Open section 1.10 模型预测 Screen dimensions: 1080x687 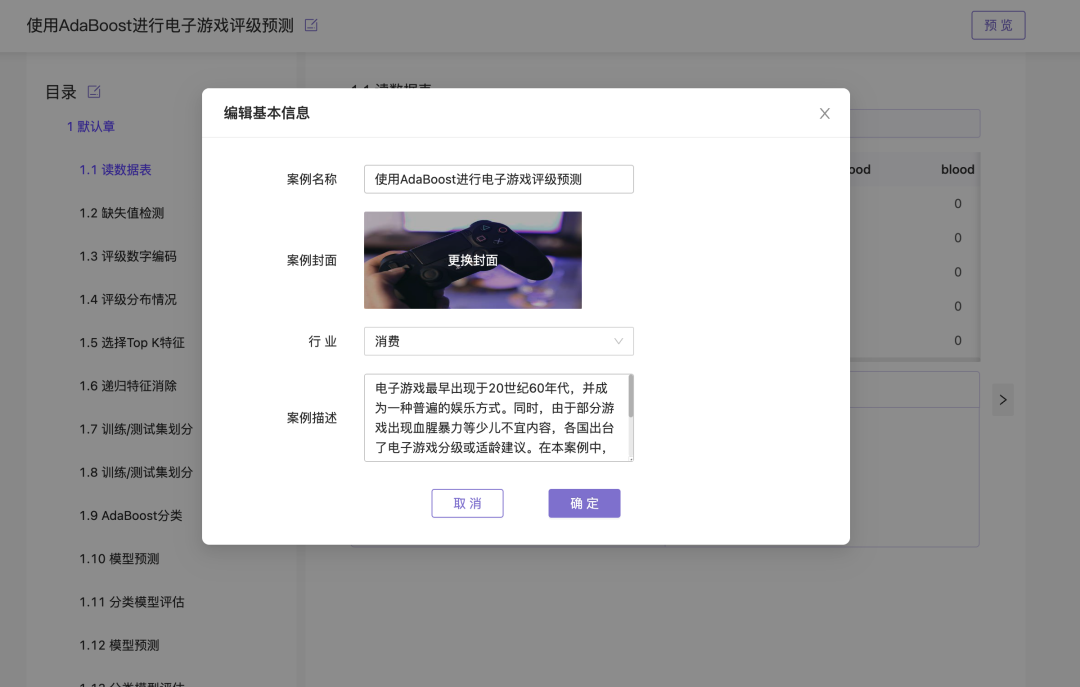click(x=119, y=559)
